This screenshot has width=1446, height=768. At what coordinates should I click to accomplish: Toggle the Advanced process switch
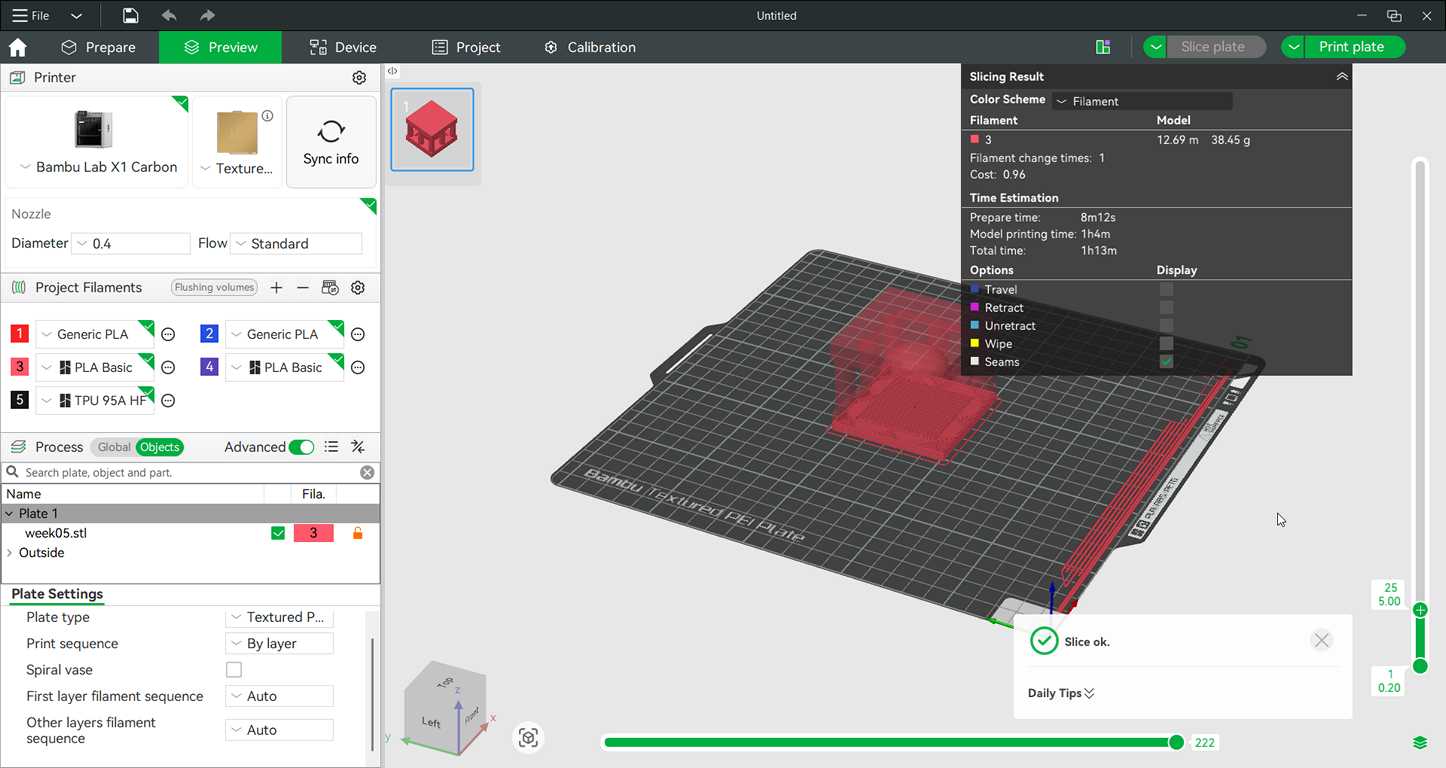click(301, 447)
